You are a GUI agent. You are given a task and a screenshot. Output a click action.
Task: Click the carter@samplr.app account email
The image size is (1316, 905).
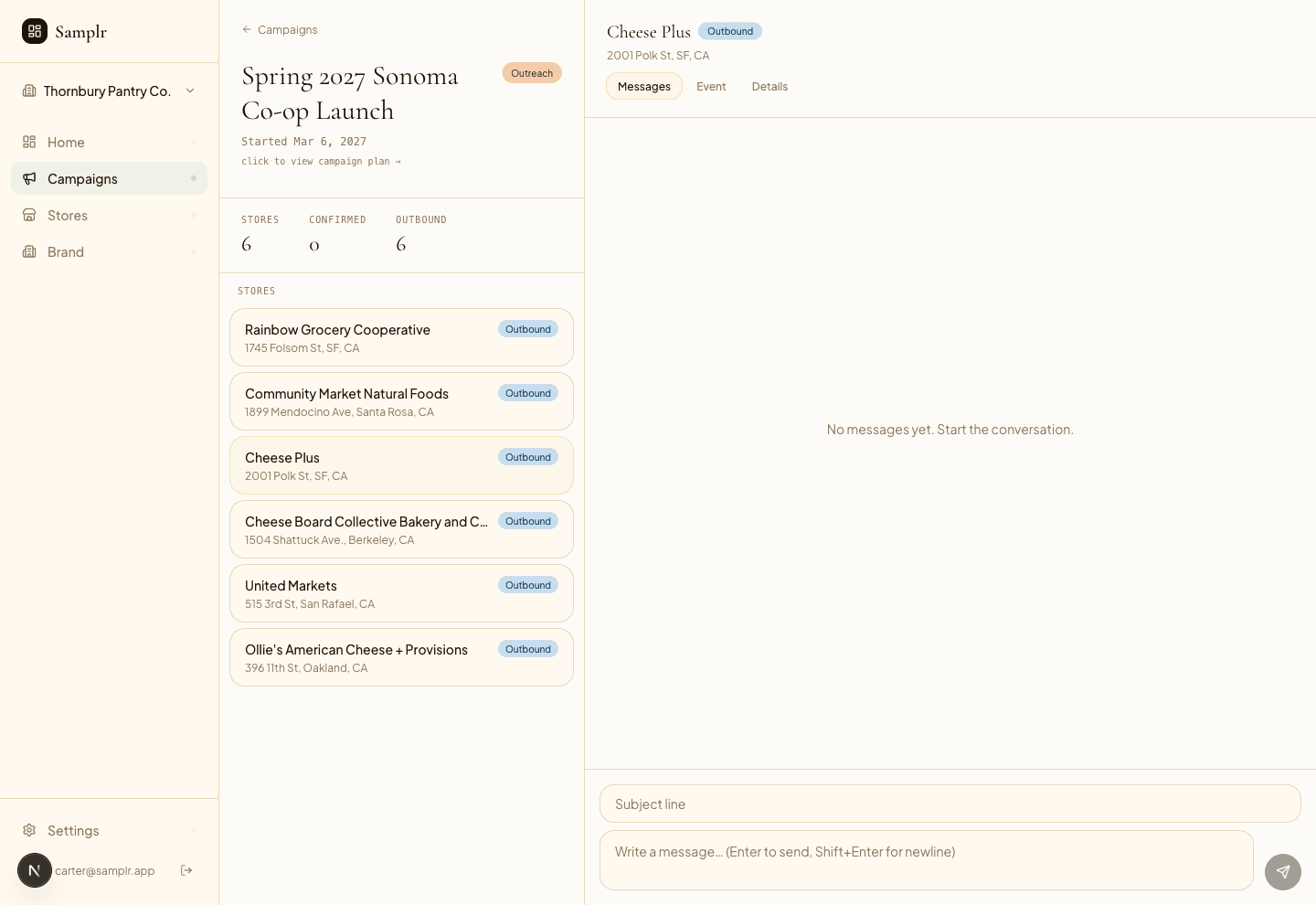105,870
